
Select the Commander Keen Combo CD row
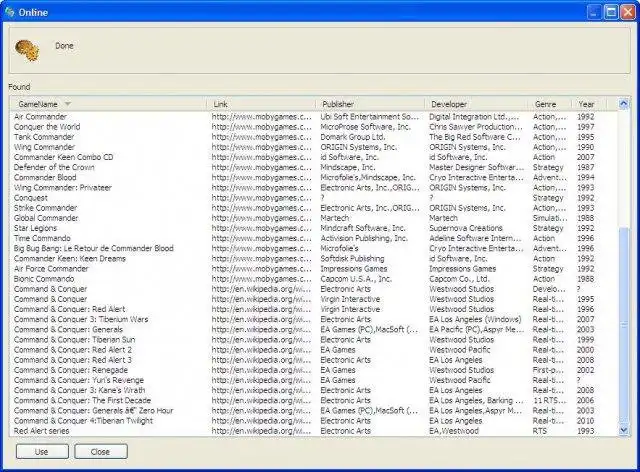coord(313,157)
